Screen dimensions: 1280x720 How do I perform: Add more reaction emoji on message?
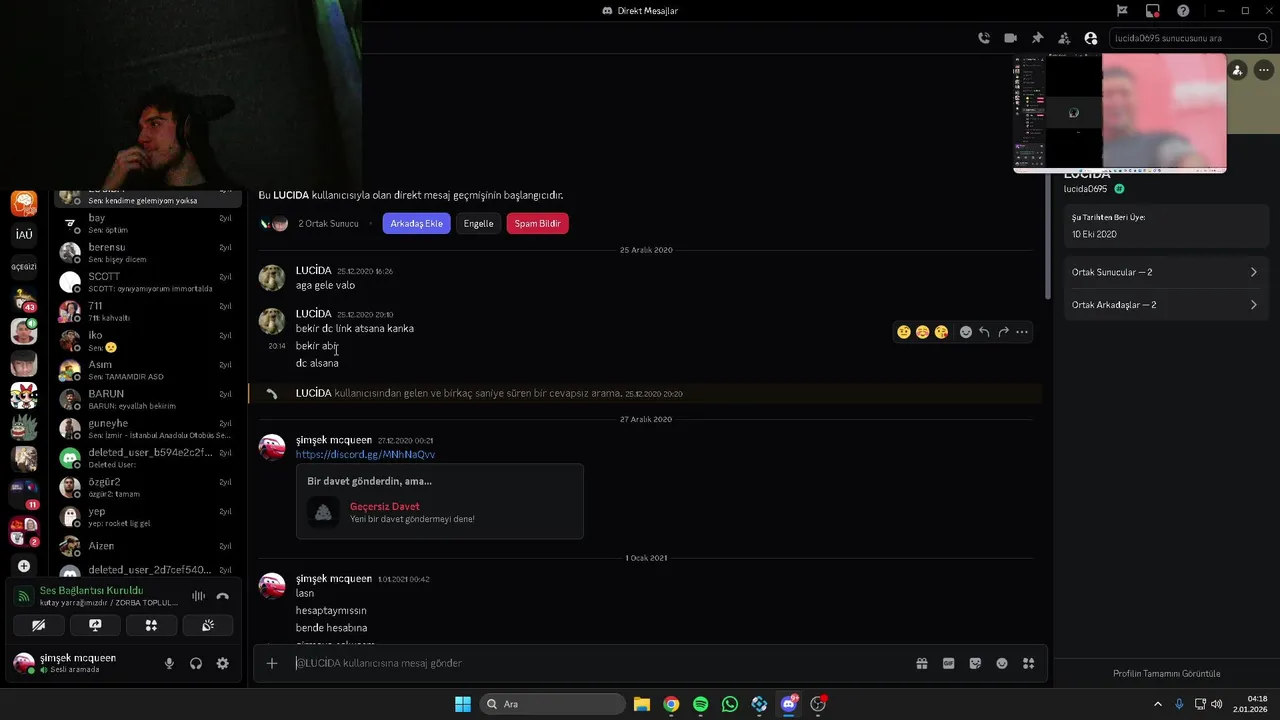point(966,332)
